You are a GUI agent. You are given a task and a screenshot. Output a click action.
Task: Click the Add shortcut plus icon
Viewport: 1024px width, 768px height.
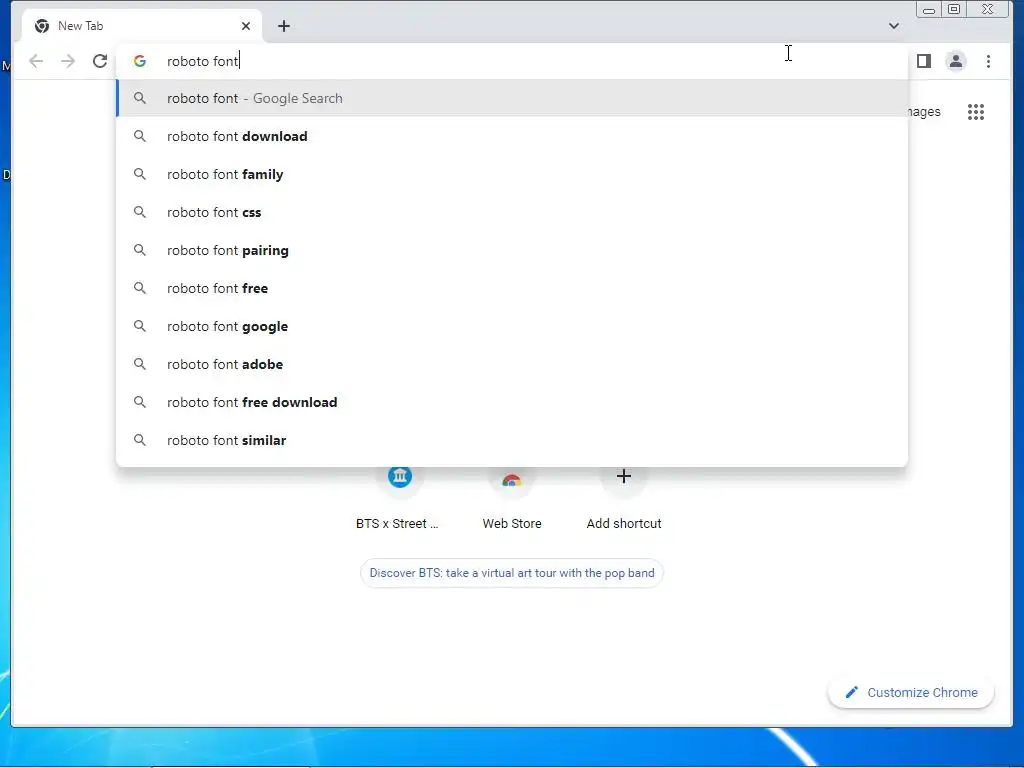[624, 476]
